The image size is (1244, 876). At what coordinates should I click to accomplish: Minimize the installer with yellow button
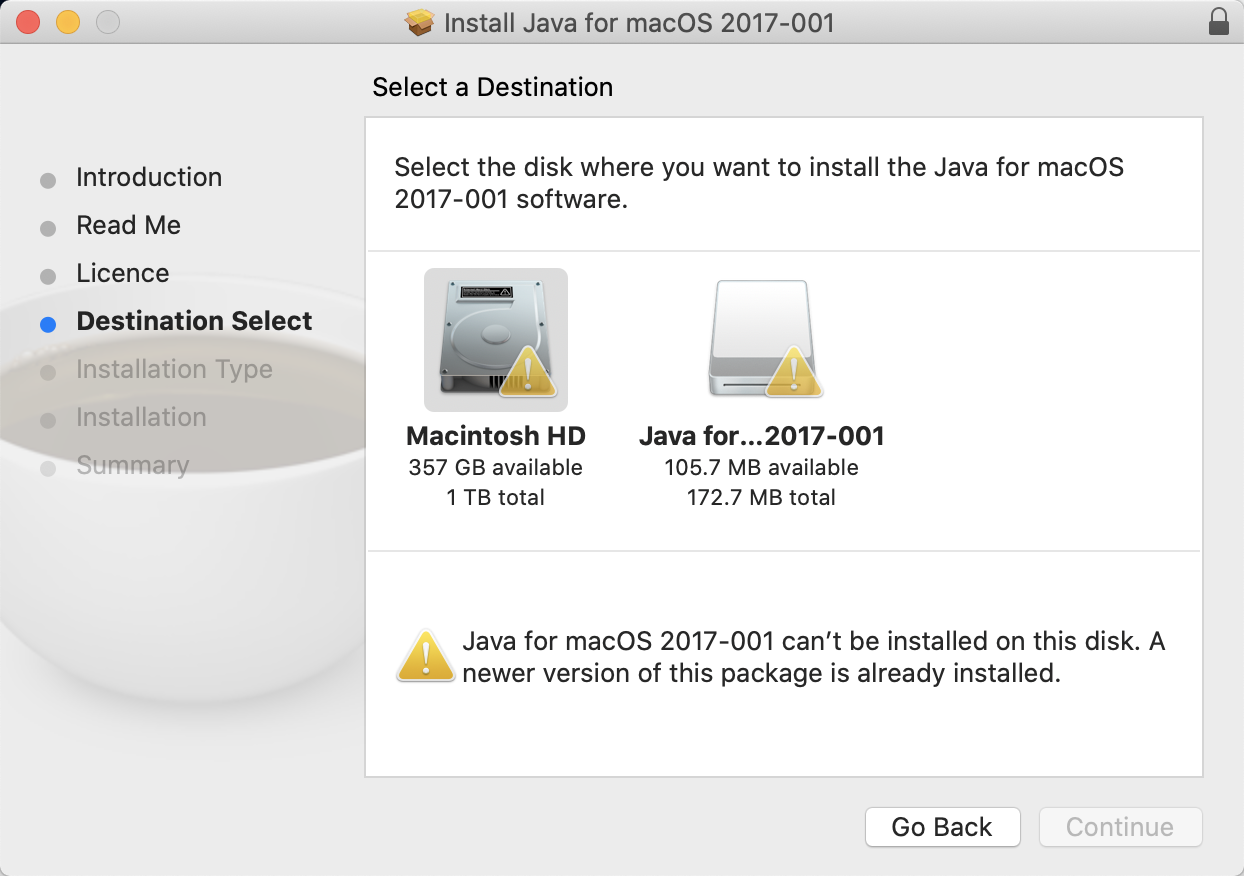pos(67,22)
